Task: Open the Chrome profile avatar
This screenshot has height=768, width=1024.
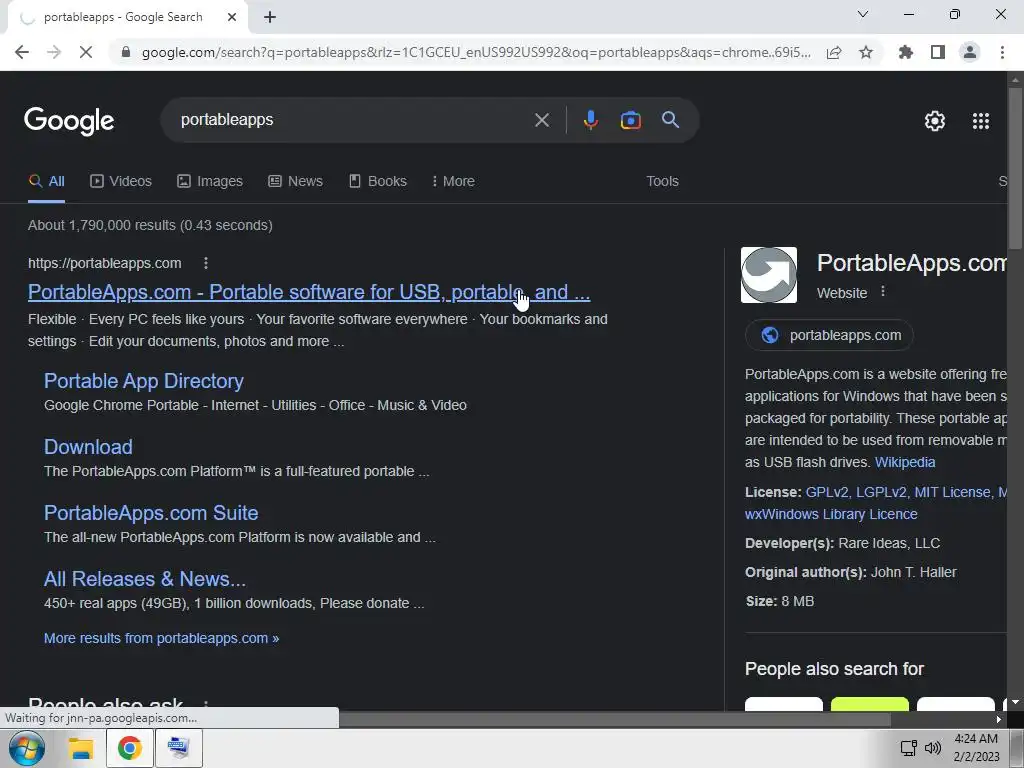Action: 970,52
